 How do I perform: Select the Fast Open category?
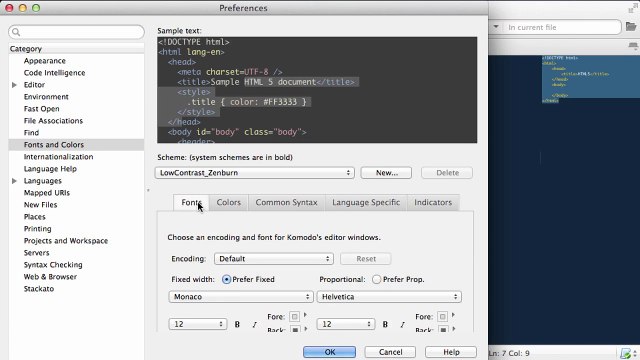click(x=42, y=109)
